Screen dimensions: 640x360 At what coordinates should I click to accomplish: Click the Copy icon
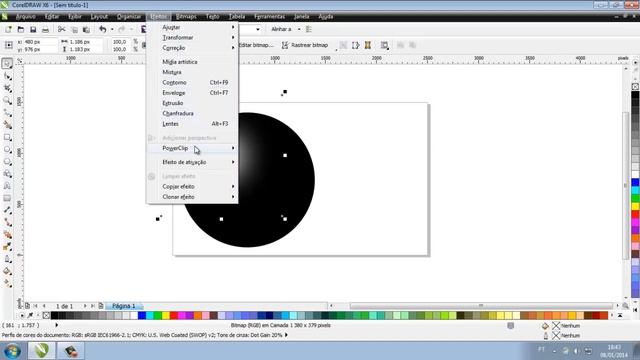click(74, 29)
